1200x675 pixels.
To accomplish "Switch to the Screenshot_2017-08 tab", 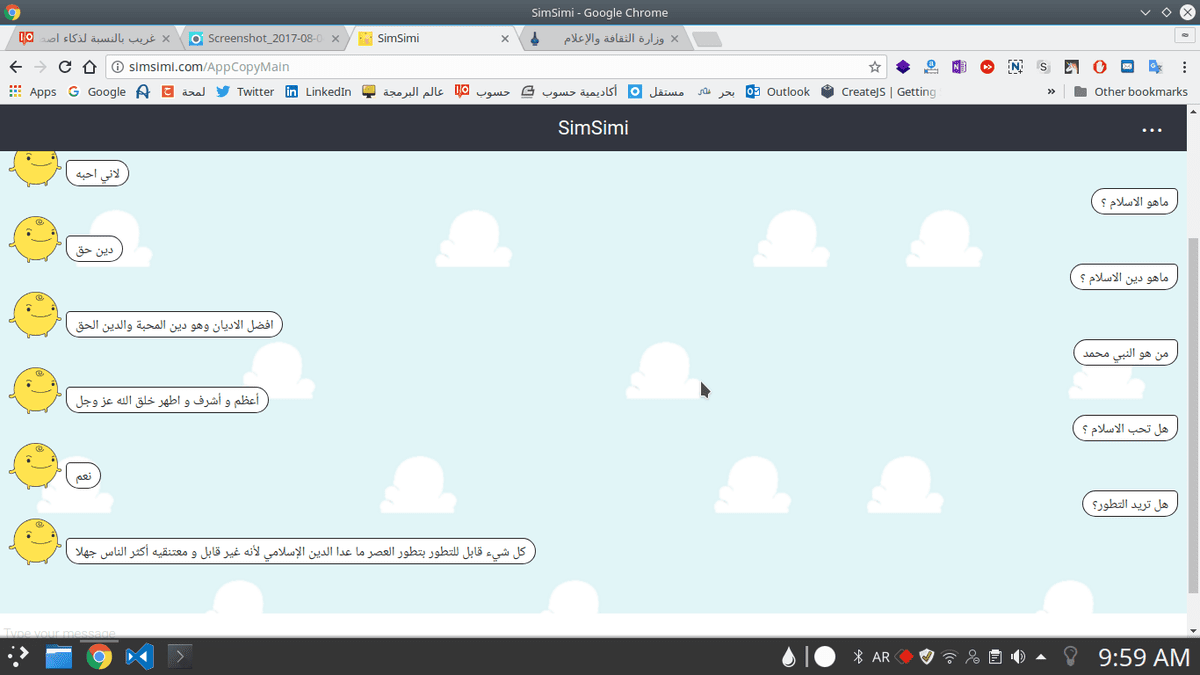I will coord(262,39).
